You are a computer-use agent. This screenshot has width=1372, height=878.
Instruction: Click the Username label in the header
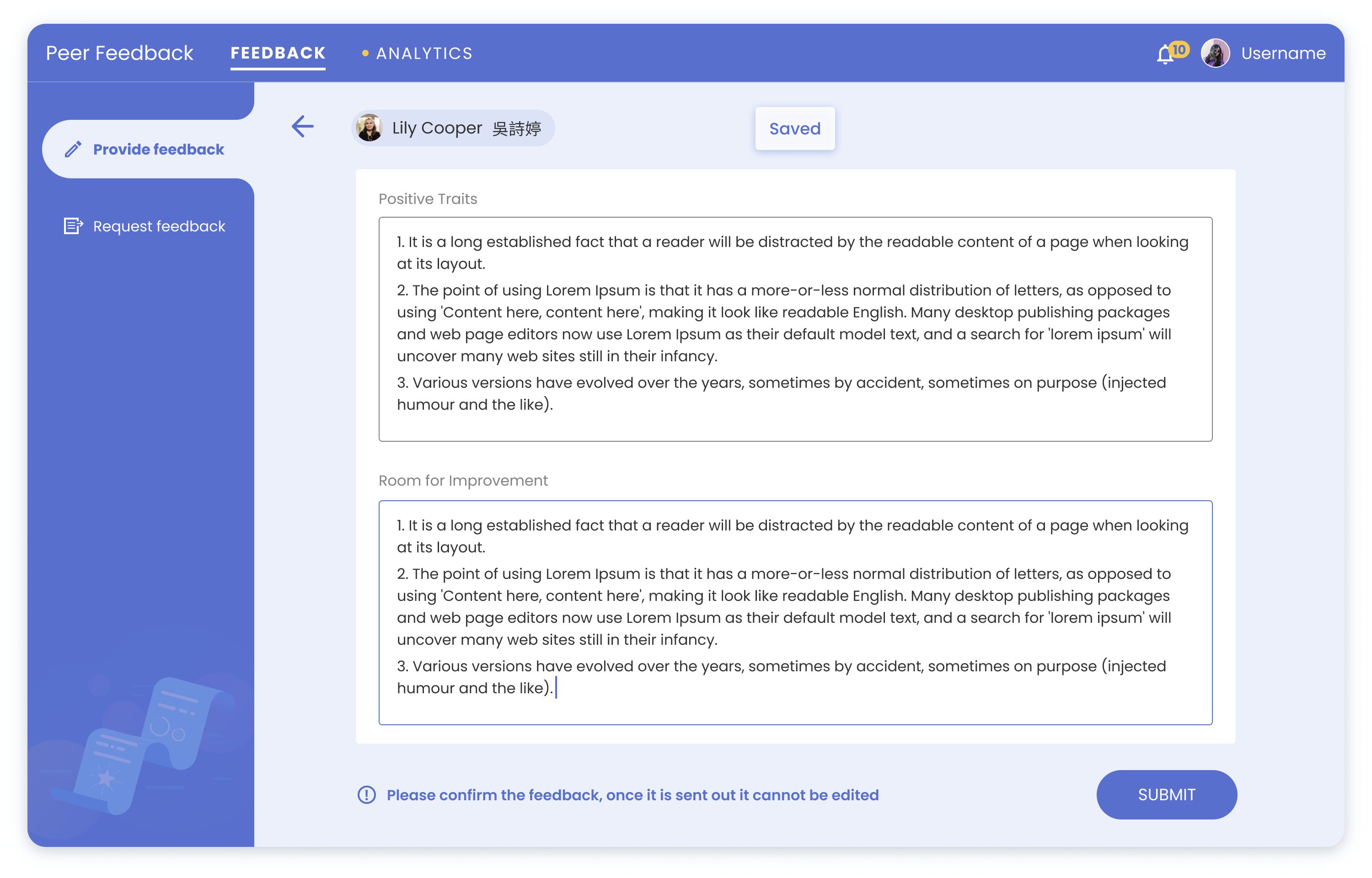coord(1283,54)
